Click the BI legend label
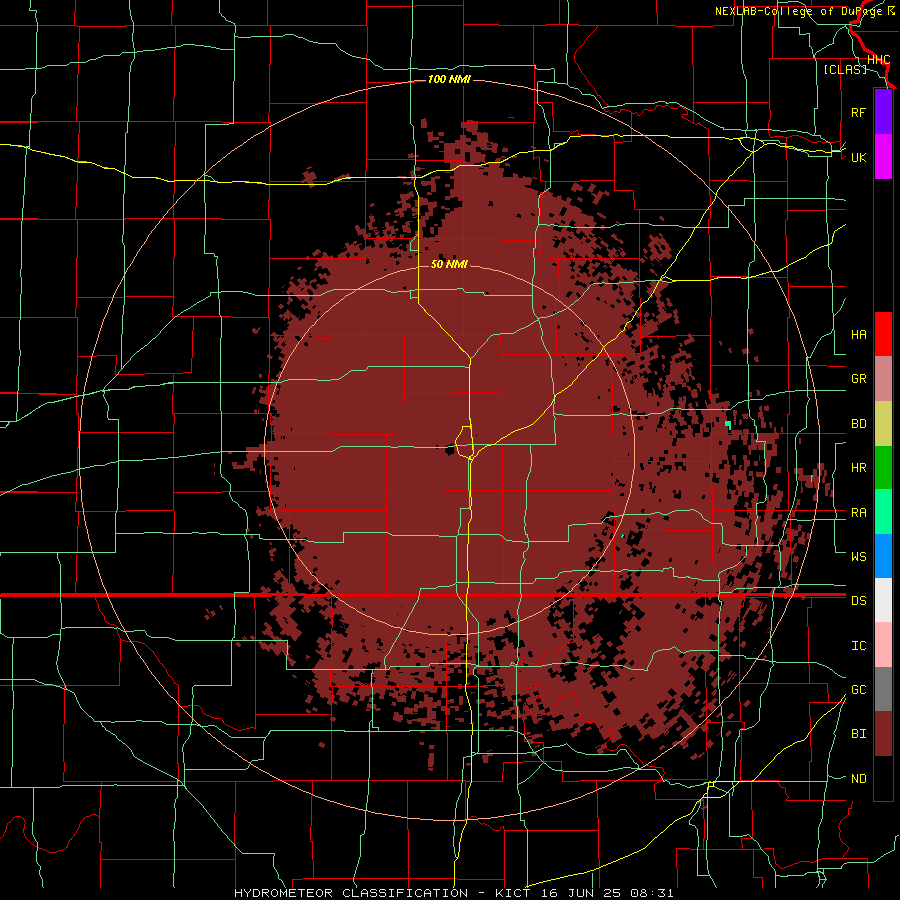900x900 pixels. 858,734
